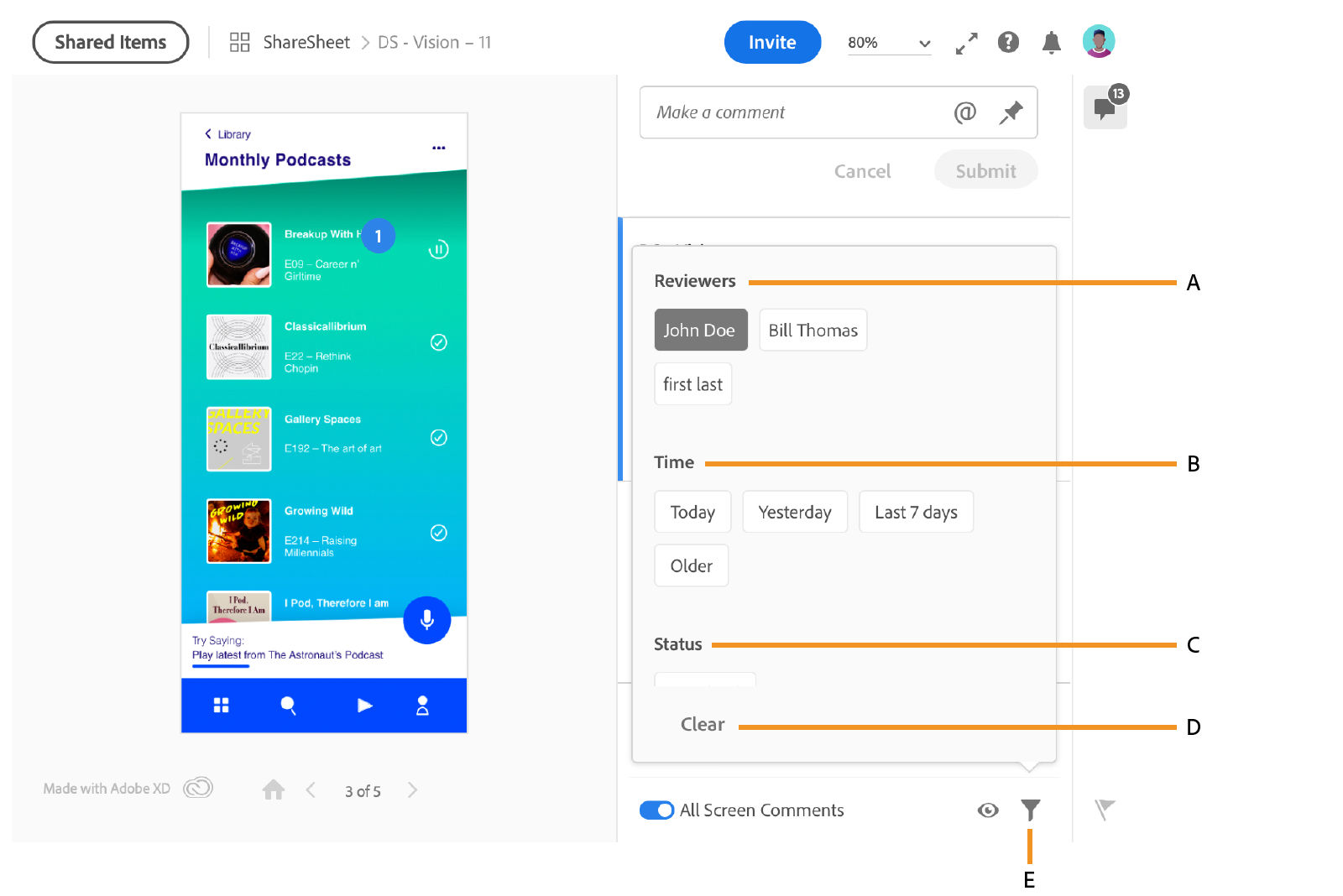
Task: Toggle All Screen Comments switch
Action: [656, 810]
